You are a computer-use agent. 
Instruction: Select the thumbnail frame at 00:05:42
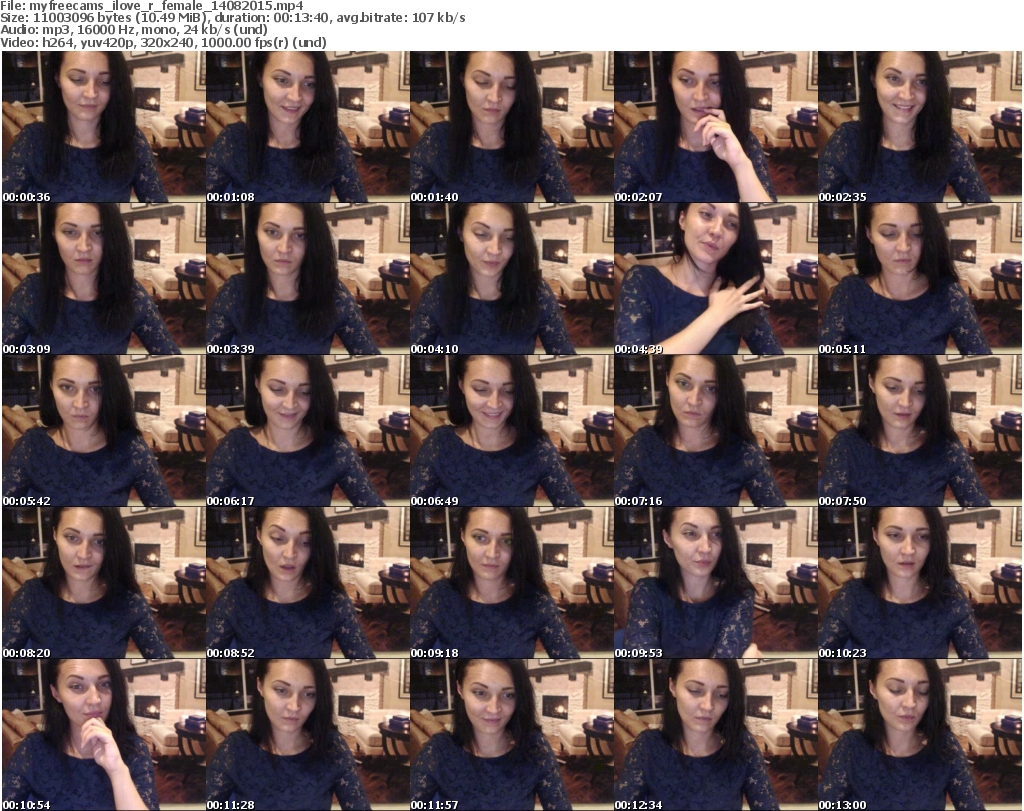[x=104, y=431]
